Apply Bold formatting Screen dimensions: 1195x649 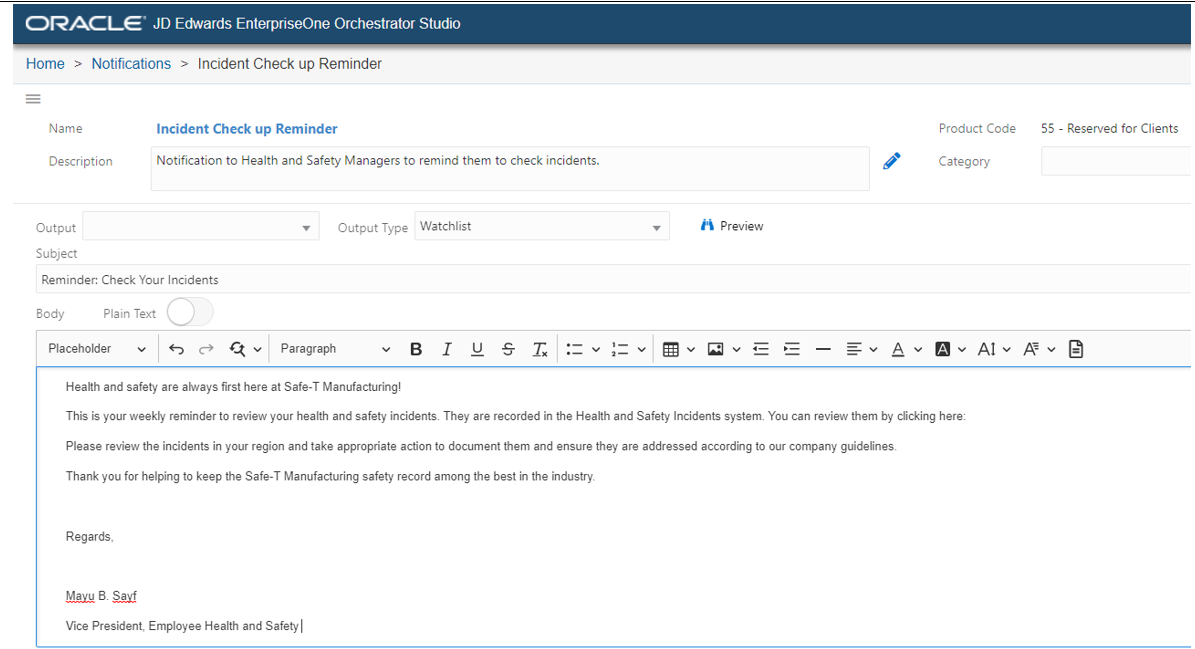pos(415,349)
